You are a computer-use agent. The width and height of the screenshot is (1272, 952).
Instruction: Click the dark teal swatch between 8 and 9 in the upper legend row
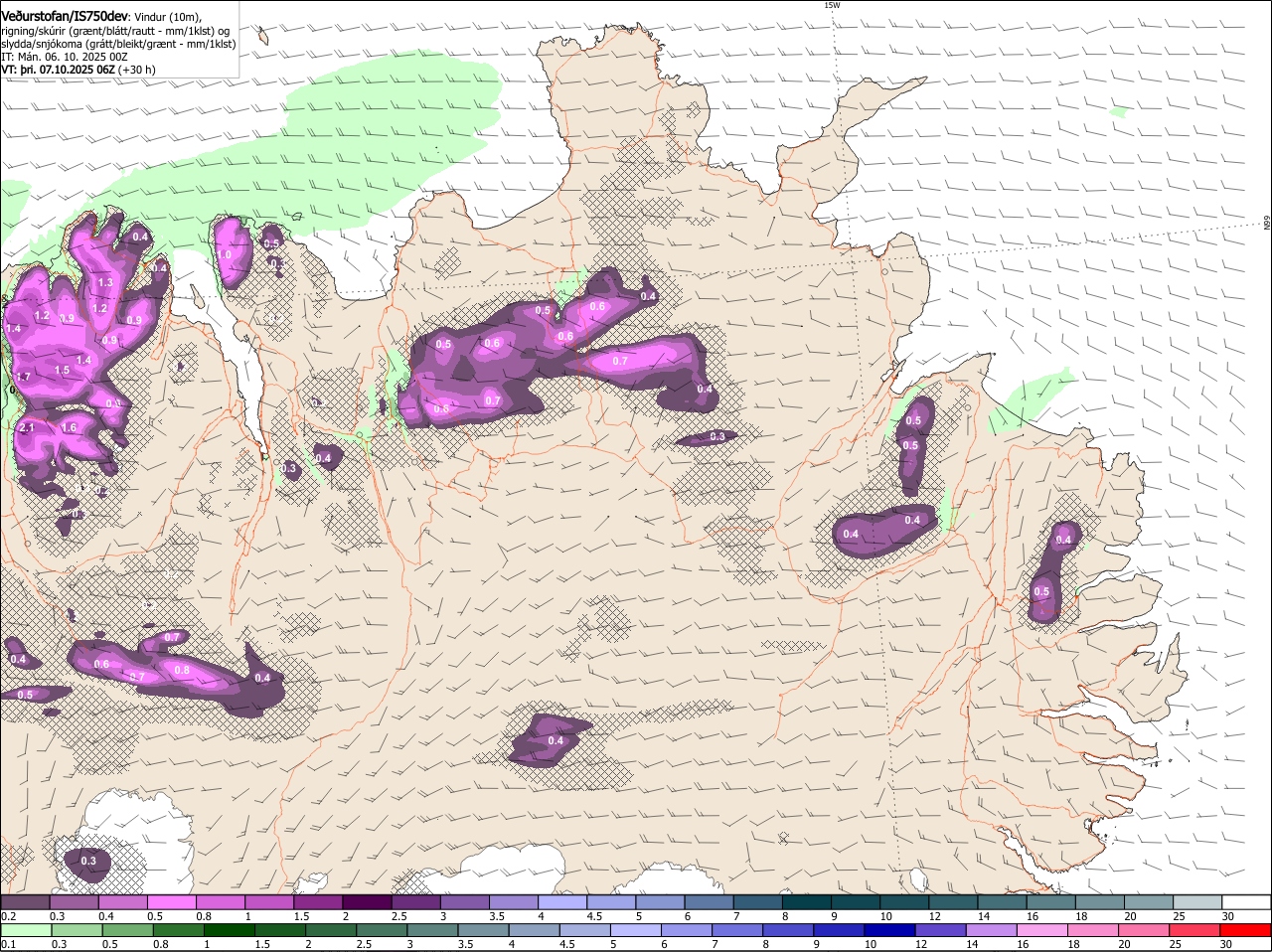pos(806,901)
